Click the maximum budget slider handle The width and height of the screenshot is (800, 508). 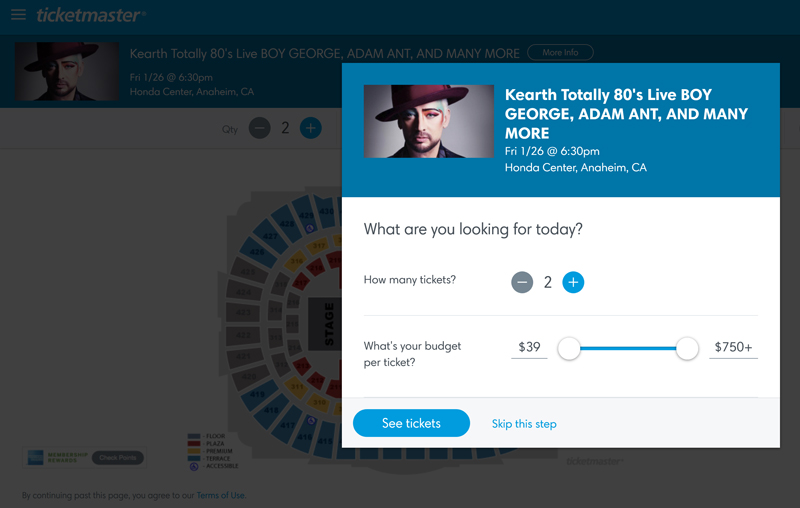(687, 348)
